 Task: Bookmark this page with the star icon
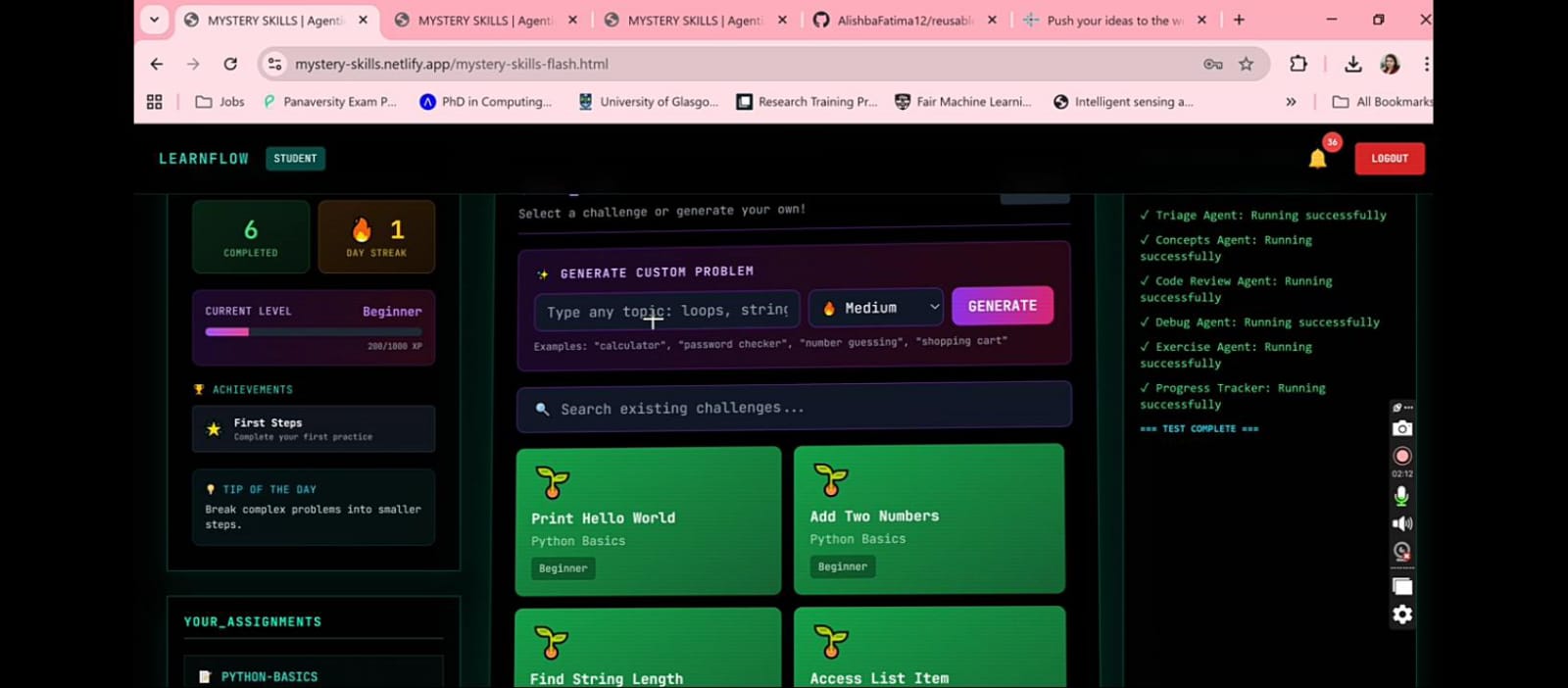(x=1246, y=64)
